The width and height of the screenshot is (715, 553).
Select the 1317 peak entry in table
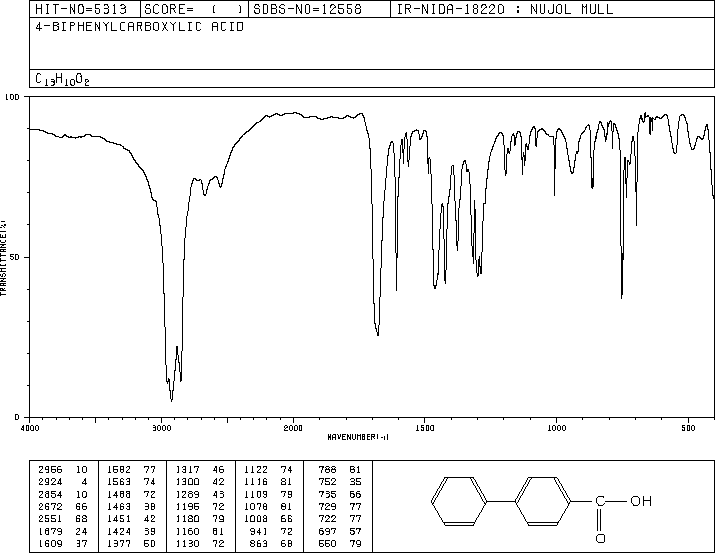point(200,470)
